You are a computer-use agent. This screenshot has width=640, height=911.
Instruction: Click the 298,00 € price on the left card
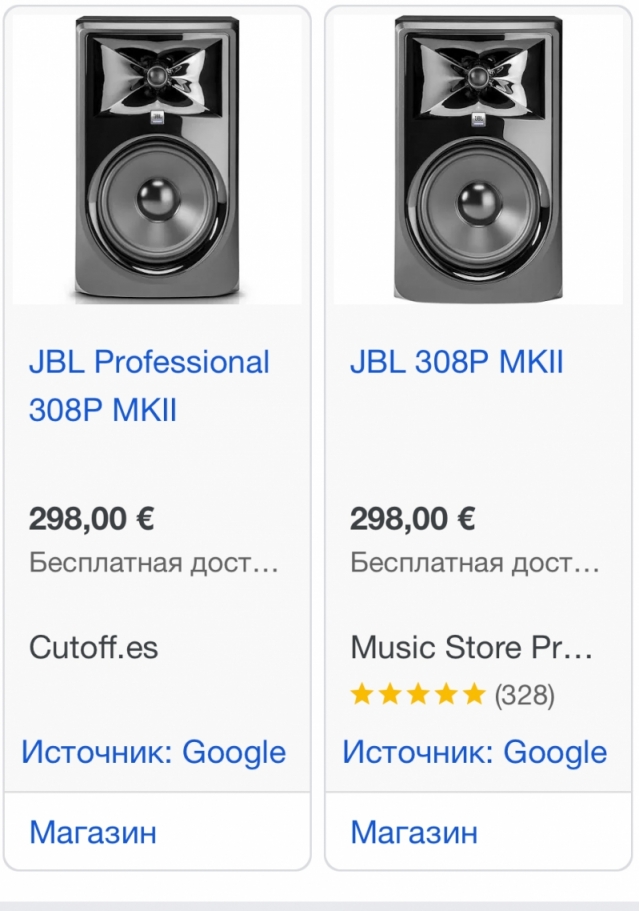tap(91, 519)
